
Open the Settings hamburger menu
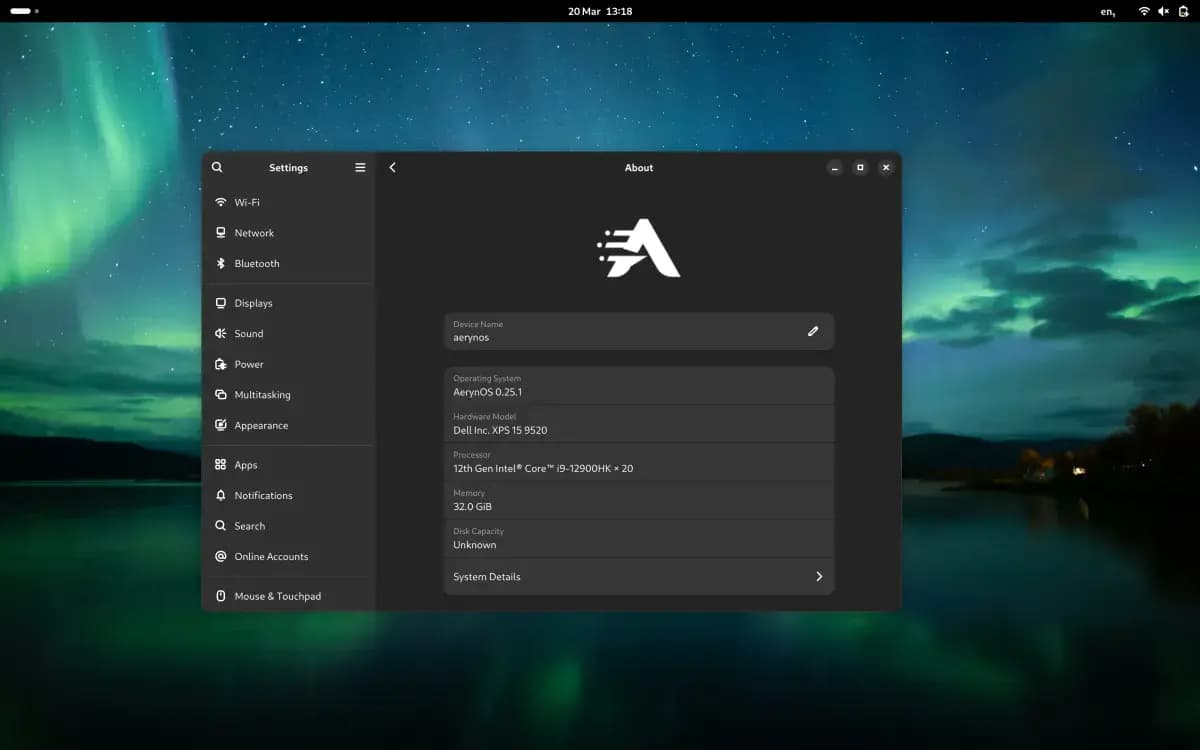[x=359, y=167]
